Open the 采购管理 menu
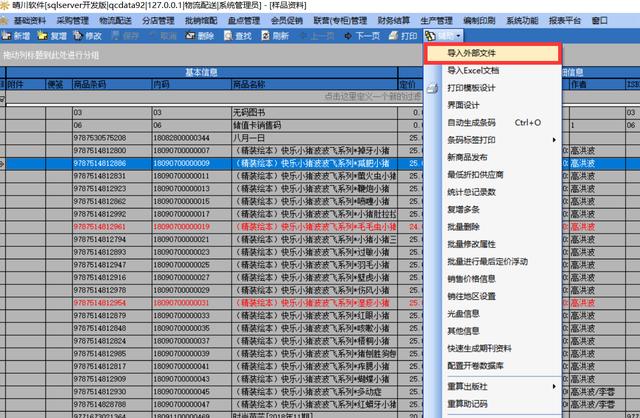Screen dimensions: 640x418 [x=73, y=20]
